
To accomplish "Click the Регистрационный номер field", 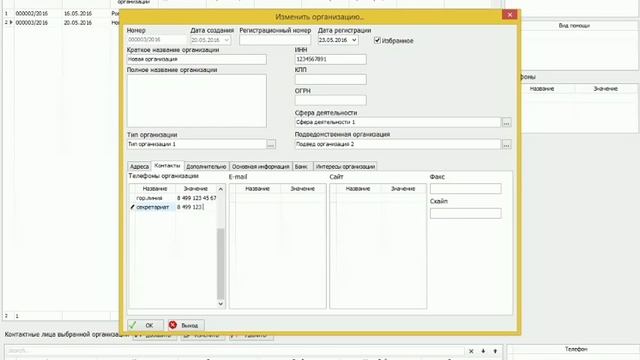I will tap(275, 40).
